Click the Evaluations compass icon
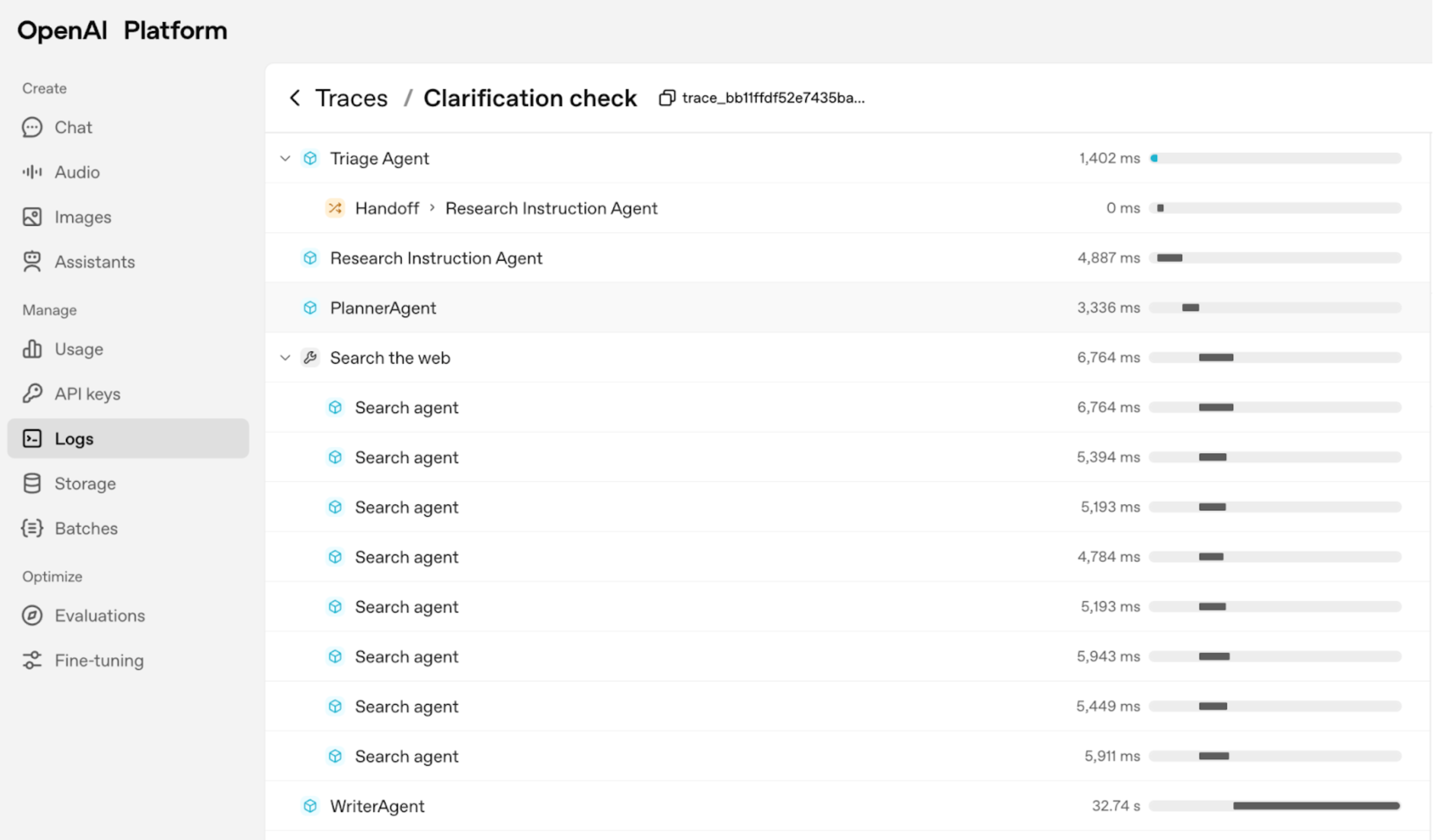 click(x=32, y=616)
